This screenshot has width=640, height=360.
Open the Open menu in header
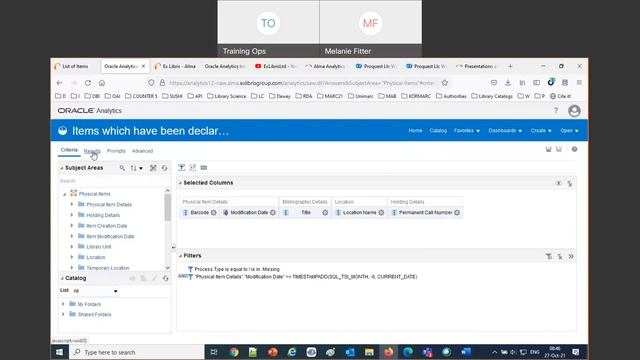(569, 131)
